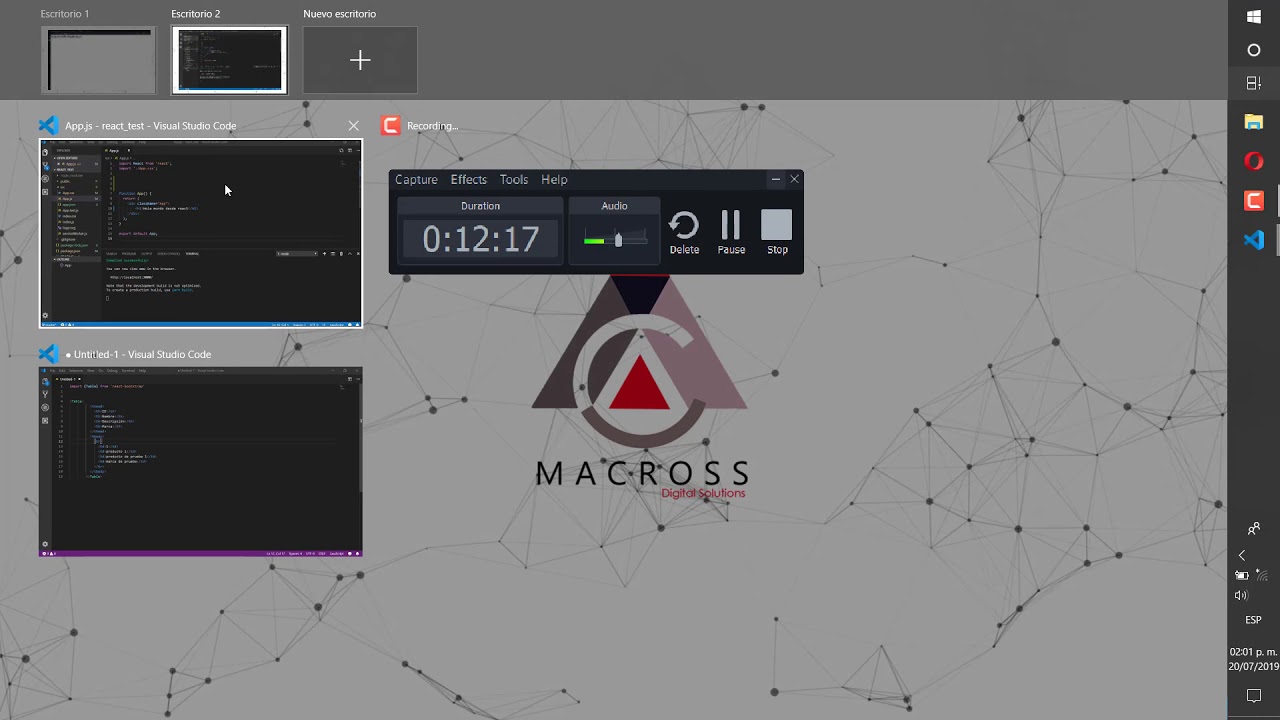
Task: Select App.js - react_test VS Code window
Action: (201, 233)
